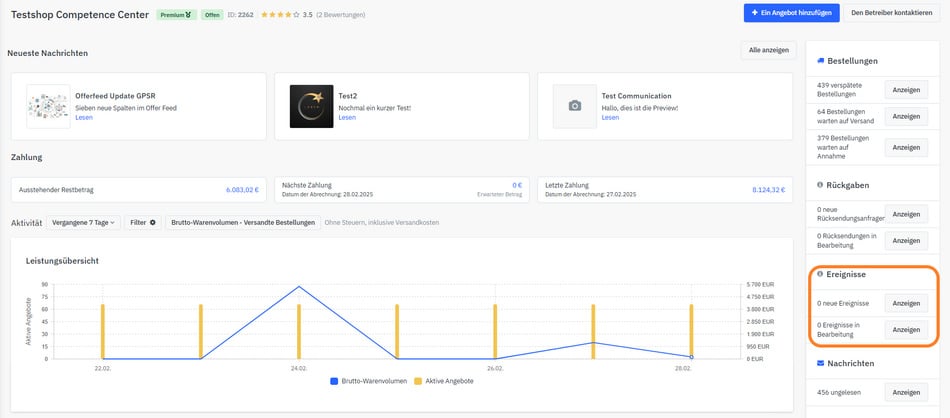Click Lesen under Test Communication
Image resolution: width=950 pixels, height=418 pixels.
pos(610,118)
